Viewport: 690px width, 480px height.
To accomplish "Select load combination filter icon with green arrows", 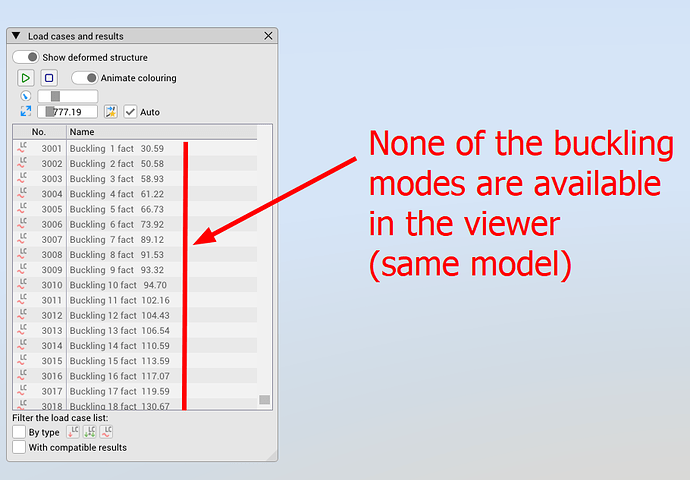I will tap(89, 432).
